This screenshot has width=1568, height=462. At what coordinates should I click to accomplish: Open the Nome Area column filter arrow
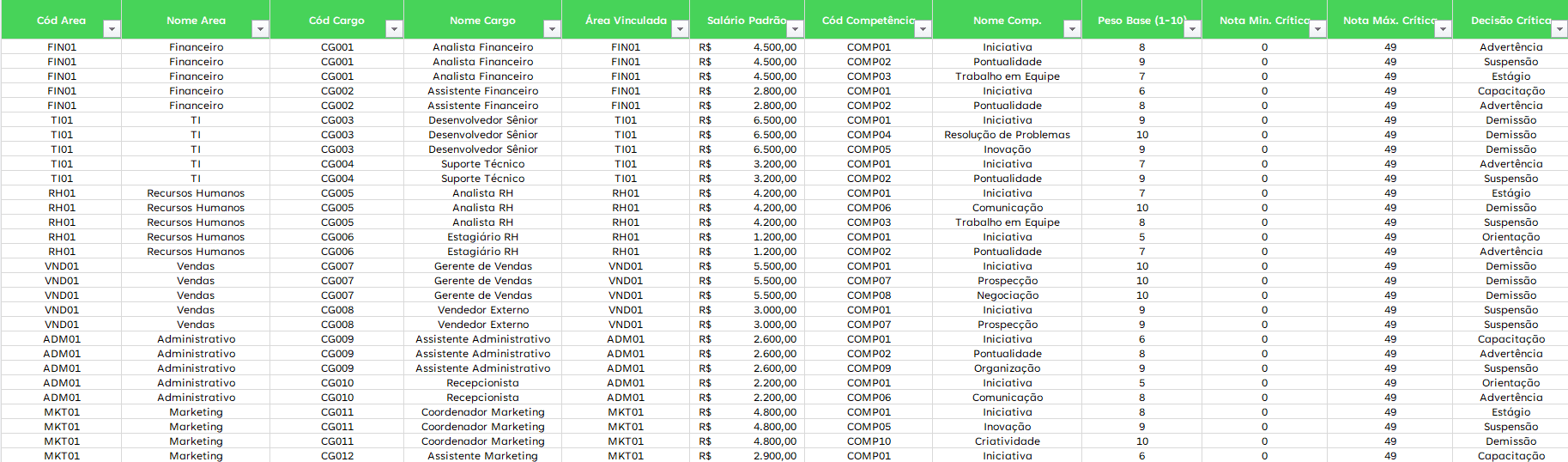point(259,29)
